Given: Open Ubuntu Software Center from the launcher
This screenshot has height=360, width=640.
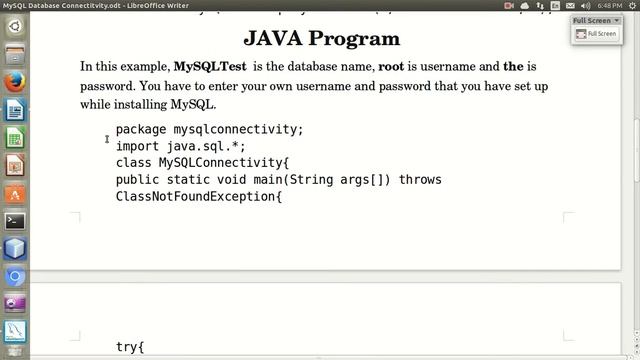Looking at the screenshot, I should pyautogui.click(x=15, y=193).
